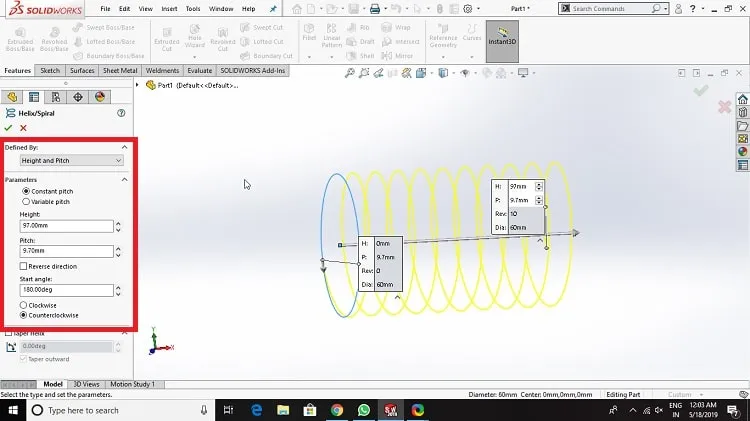Click the Rib tool
This screenshot has width=750, height=421.
358,28
